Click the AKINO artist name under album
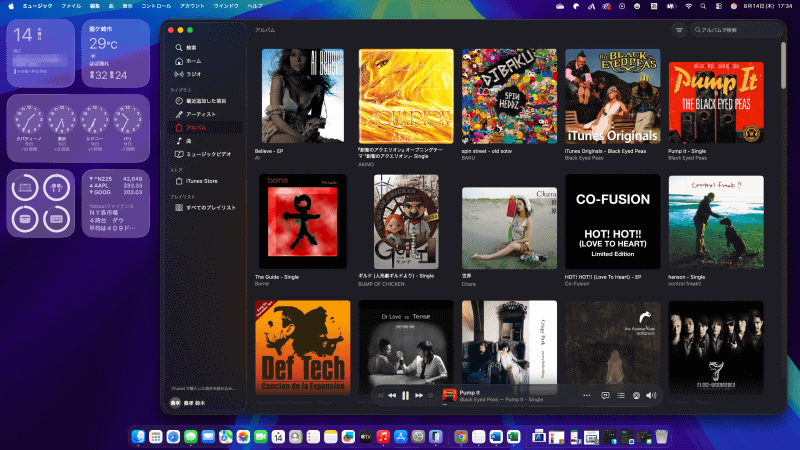Image resolution: width=800 pixels, height=450 pixels. coord(366,165)
